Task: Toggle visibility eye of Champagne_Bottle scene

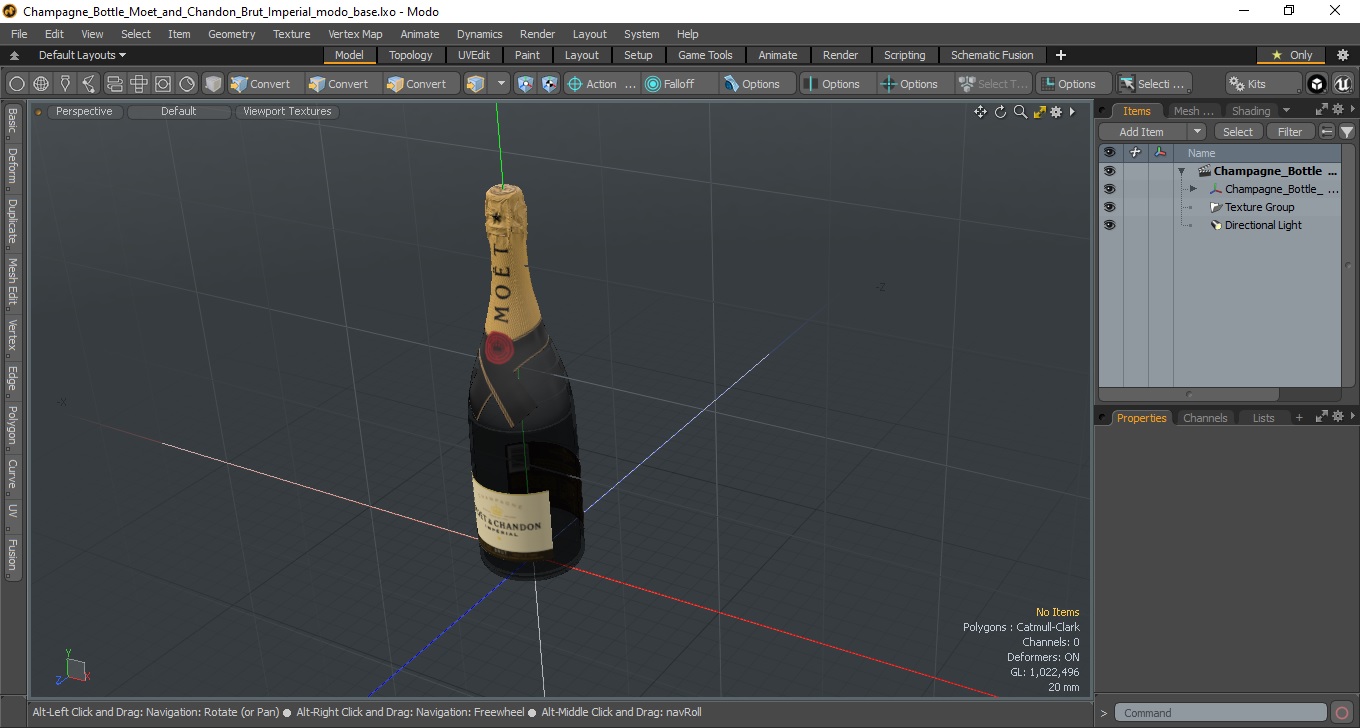Action: 1109,171
